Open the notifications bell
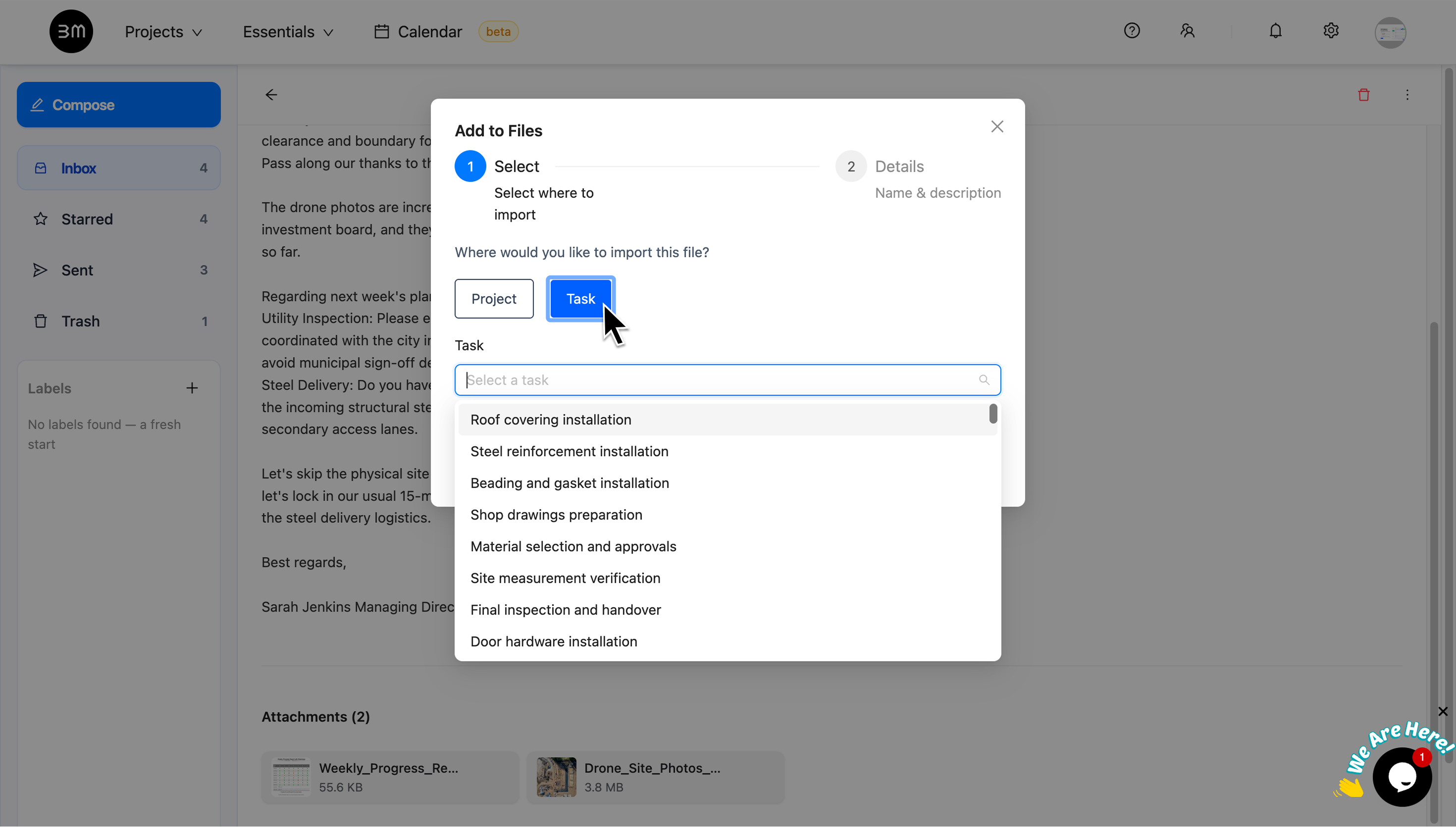Image resolution: width=1456 pixels, height=827 pixels. point(1275,31)
